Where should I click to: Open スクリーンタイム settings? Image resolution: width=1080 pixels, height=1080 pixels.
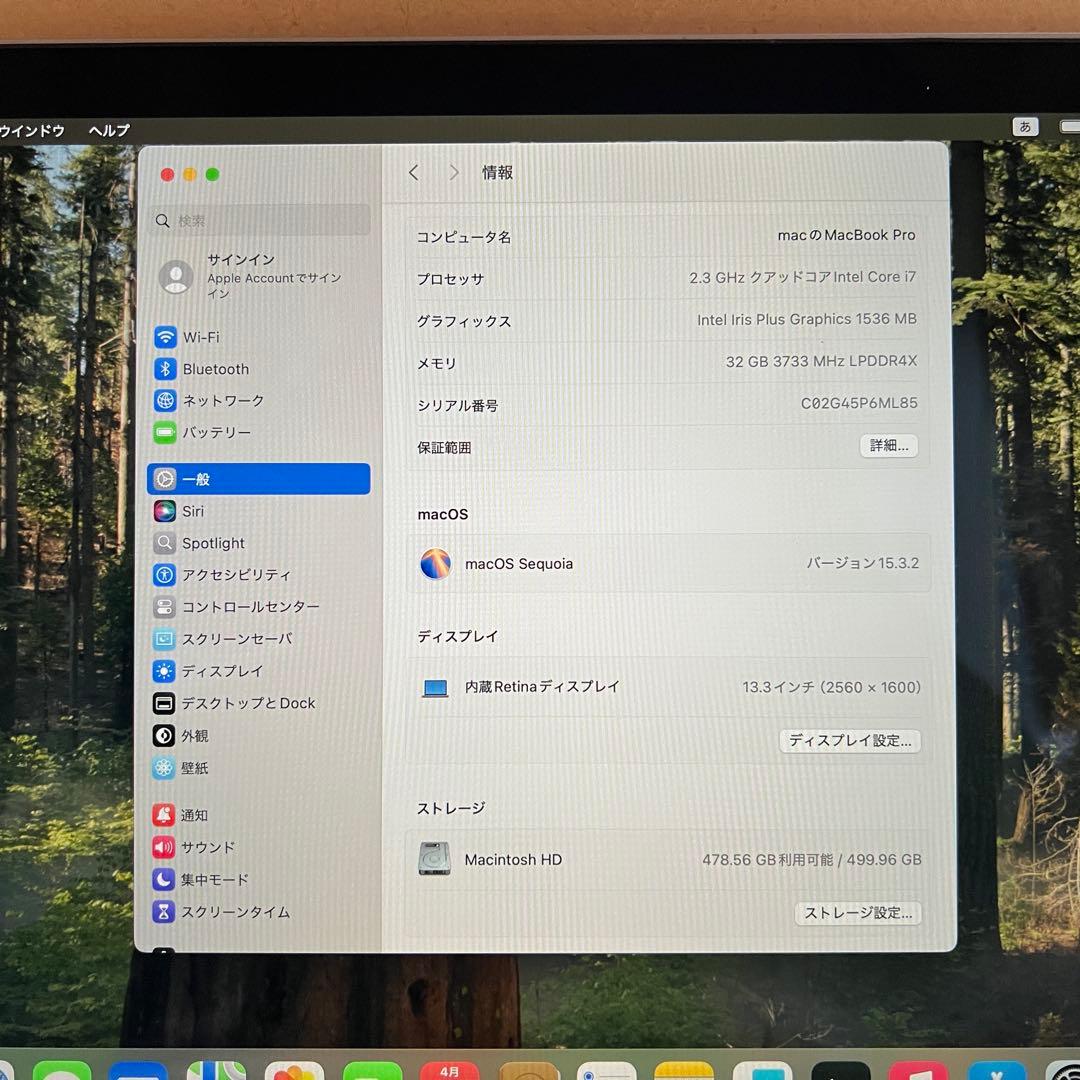(237, 912)
